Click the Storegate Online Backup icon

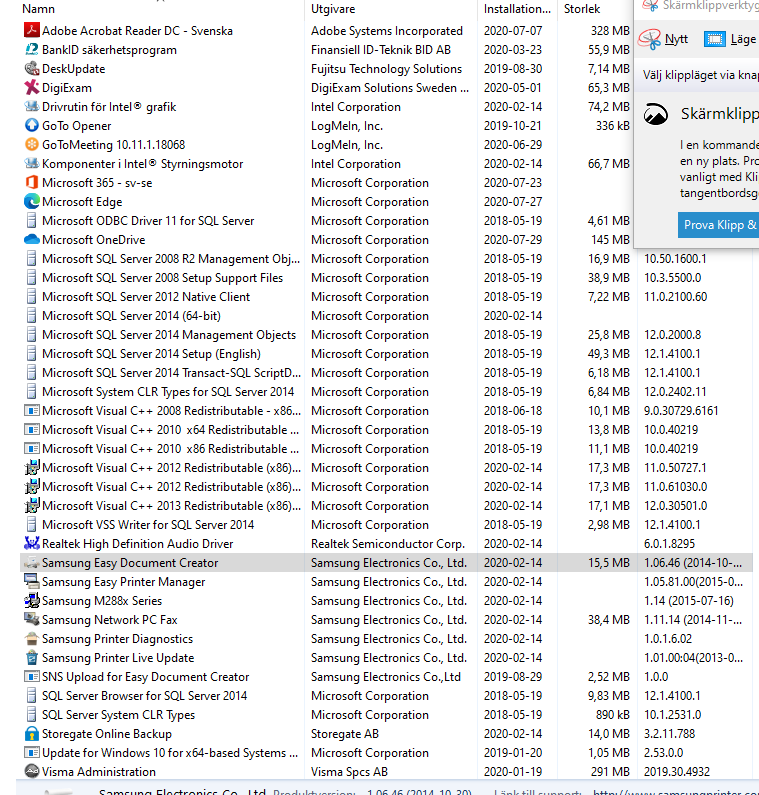coord(31,734)
